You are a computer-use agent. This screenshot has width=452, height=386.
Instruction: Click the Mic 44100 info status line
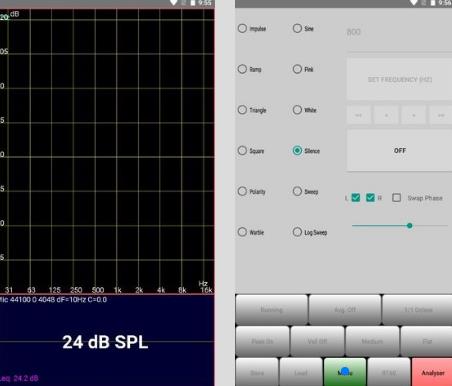click(53, 299)
